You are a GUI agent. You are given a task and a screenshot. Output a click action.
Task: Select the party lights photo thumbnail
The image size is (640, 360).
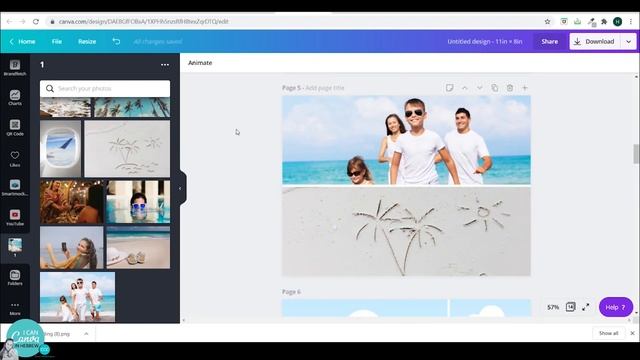(x=71, y=202)
